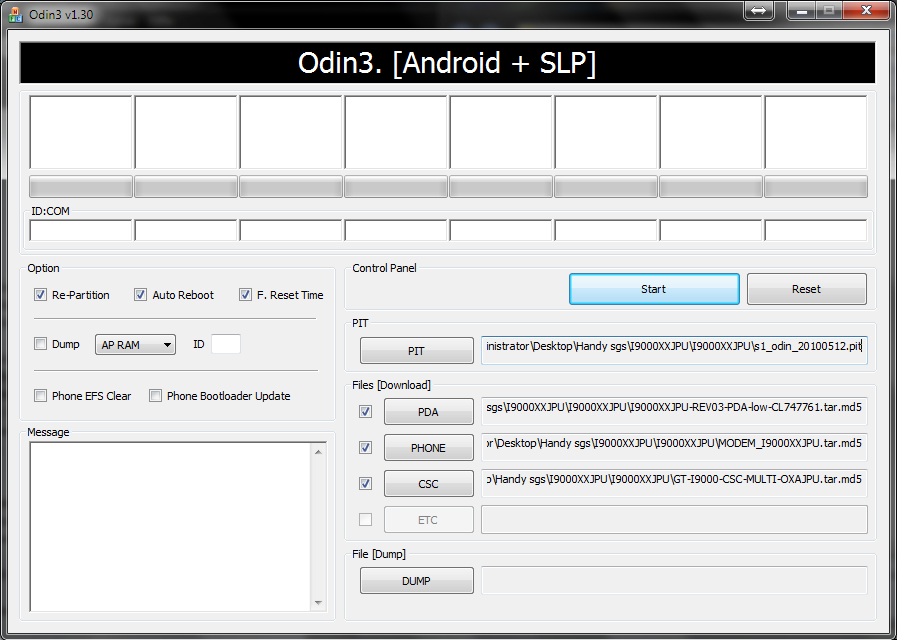Viewport: 904px width, 640px height.
Task: Click the CSC file button
Action: [x=428, y=484]
